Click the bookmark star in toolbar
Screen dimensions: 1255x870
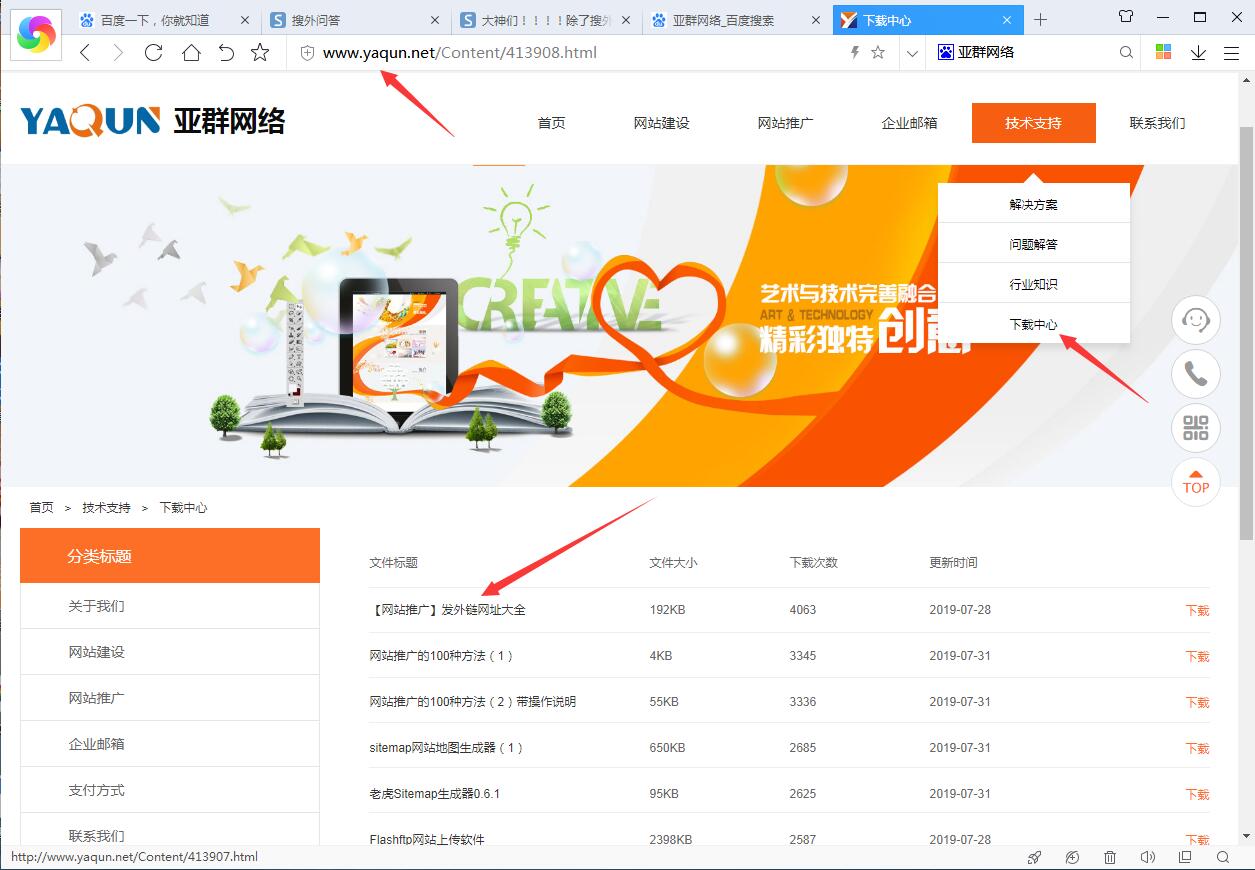click(x=260, y=53)
